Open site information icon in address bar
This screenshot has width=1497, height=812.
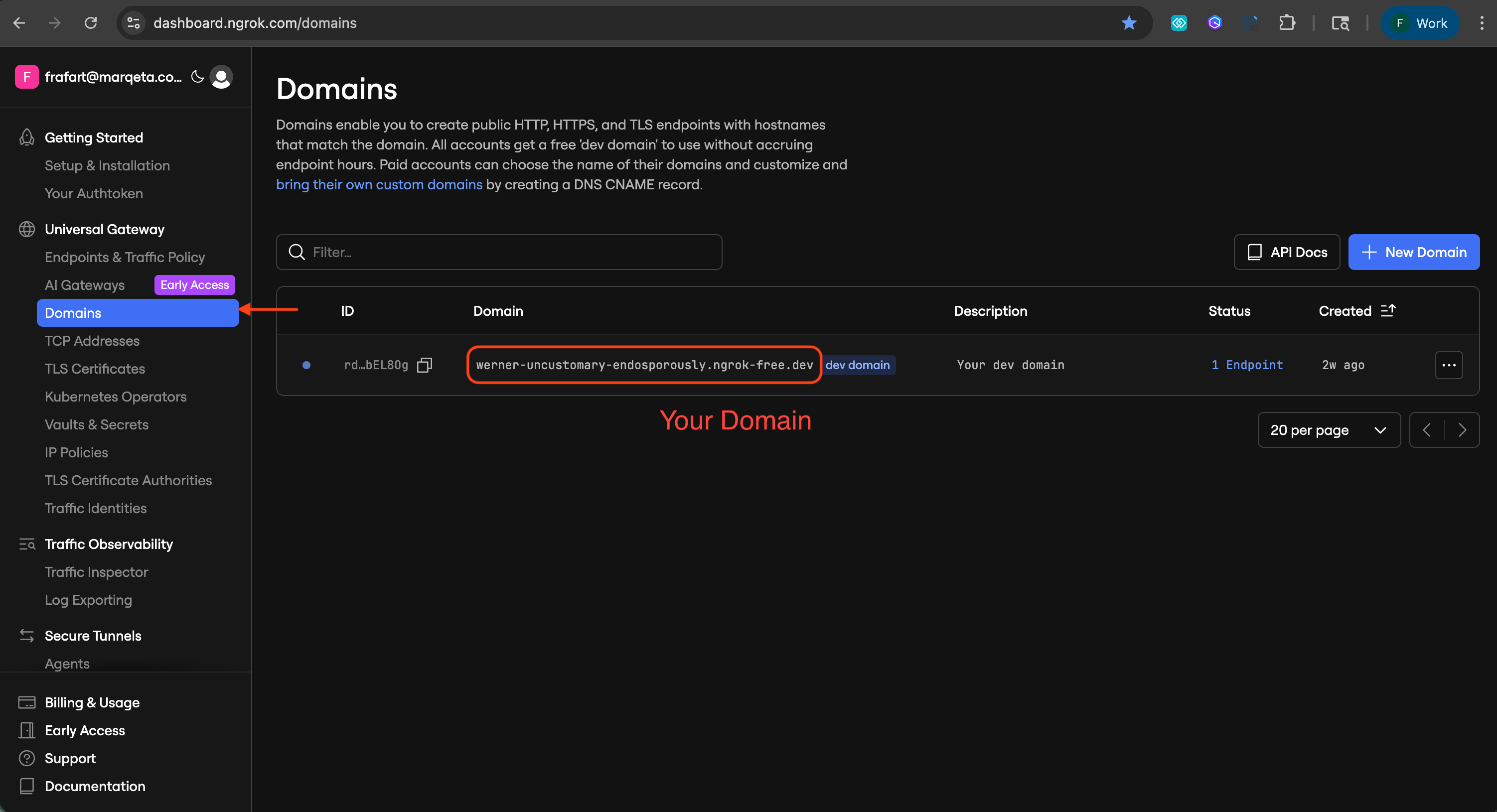(x=134, y=23)
